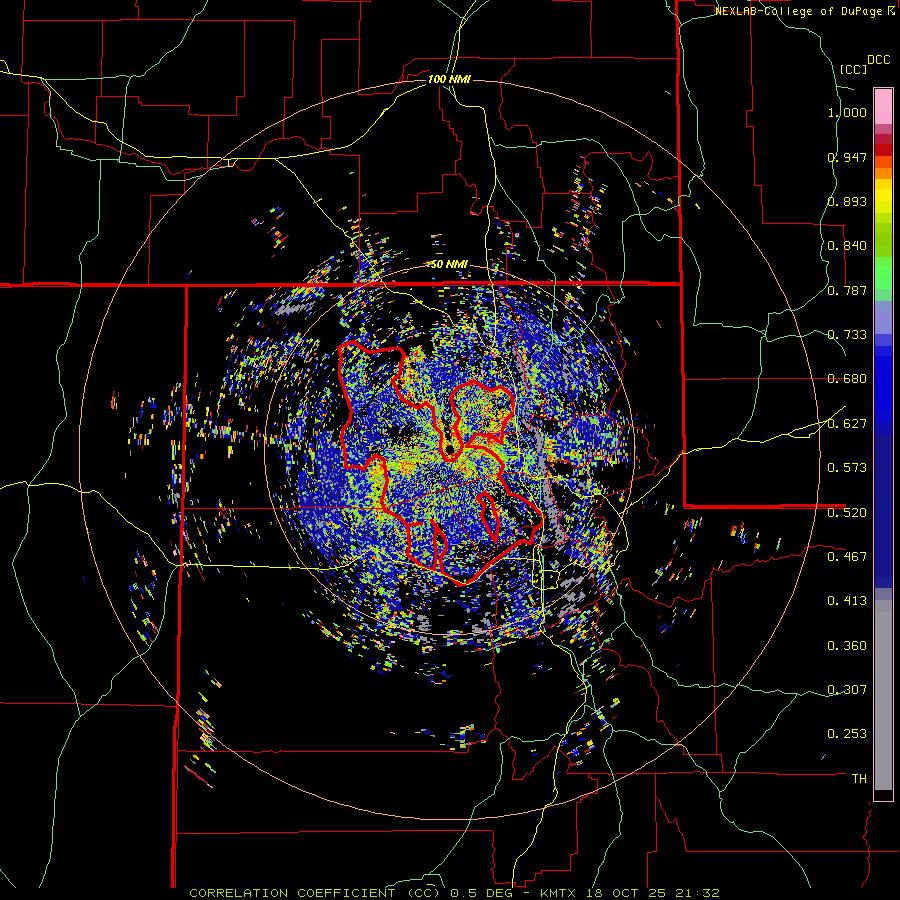Image resolution: width=900 pixels, height=900 pixels.
Task: Click the CORRELATION COEFFICIENT (CC) caption text
Action: [315, 893]
